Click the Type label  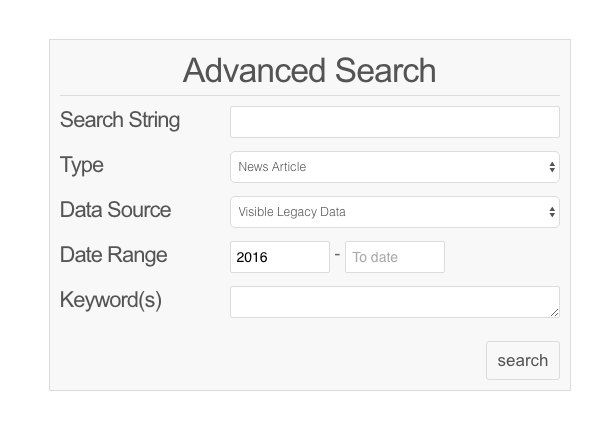click(x=82, y=165)
